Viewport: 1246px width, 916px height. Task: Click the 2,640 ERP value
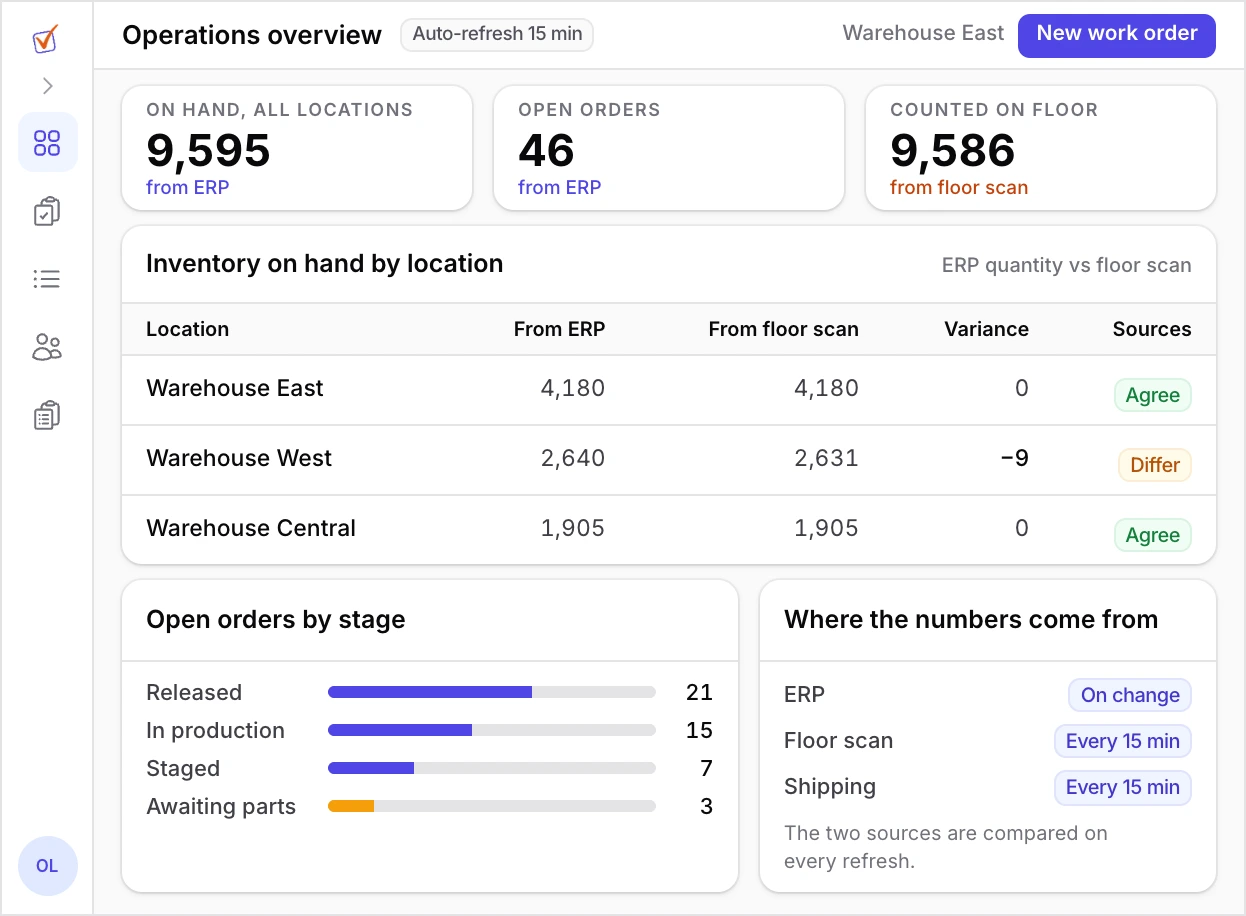tap(573, 458)
